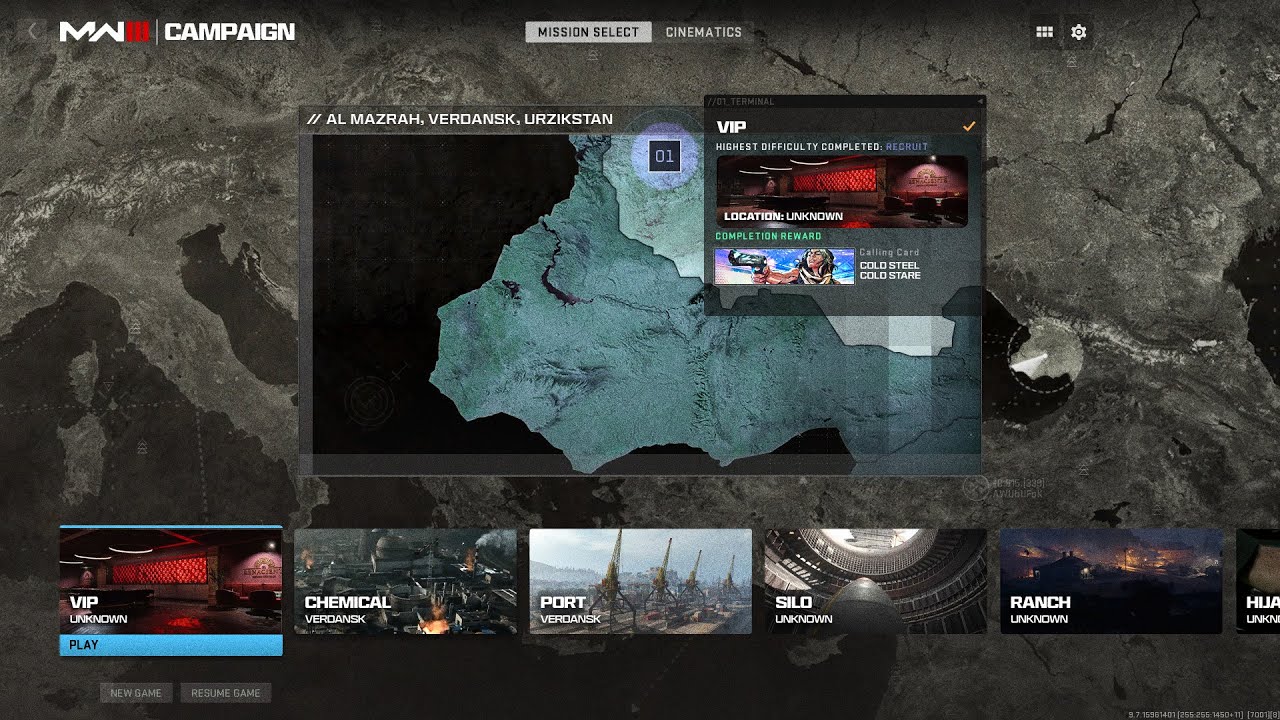Open settings gear icon
Screen dimensions: 1280x720
(1078, 32)
